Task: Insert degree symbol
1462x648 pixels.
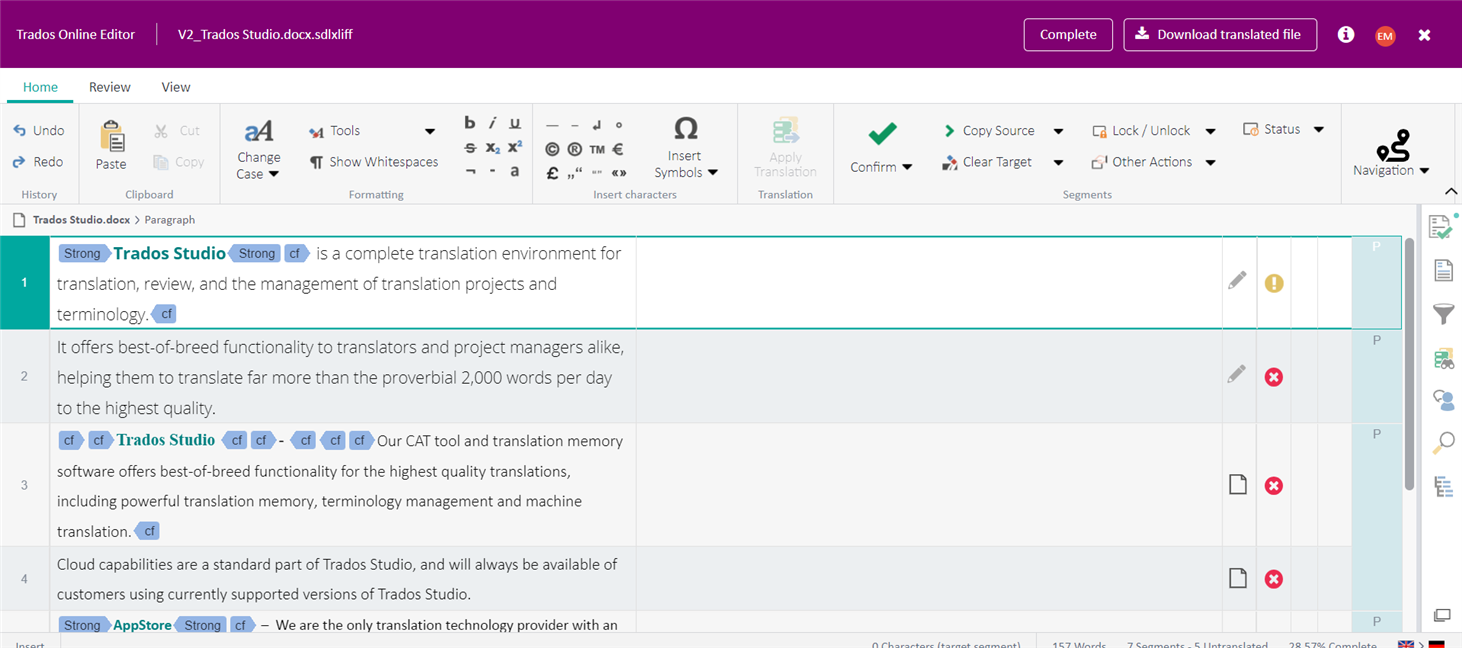Action: tap(619, 125)
